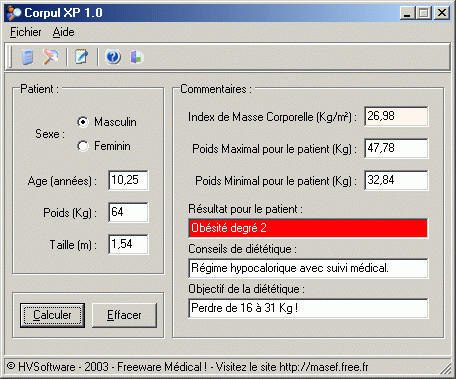Click the calculator toolbar icon
456x379 pixels.
point(27,57)
